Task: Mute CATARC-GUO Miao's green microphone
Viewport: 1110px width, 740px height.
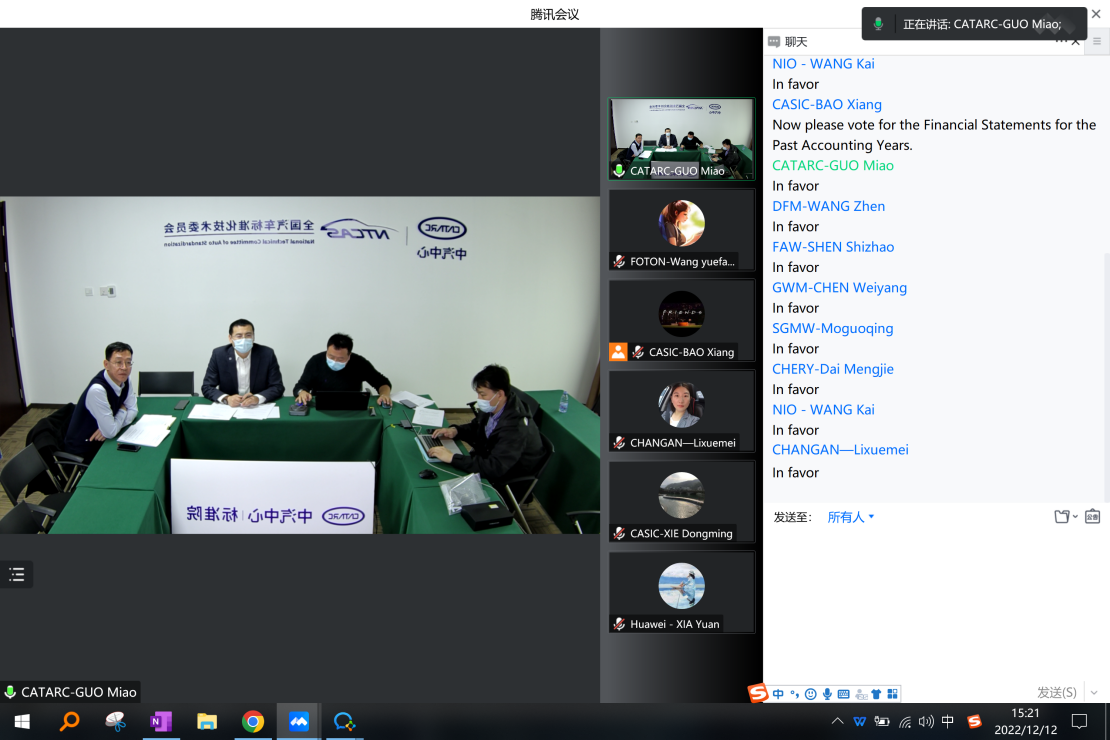Action: 618,170
